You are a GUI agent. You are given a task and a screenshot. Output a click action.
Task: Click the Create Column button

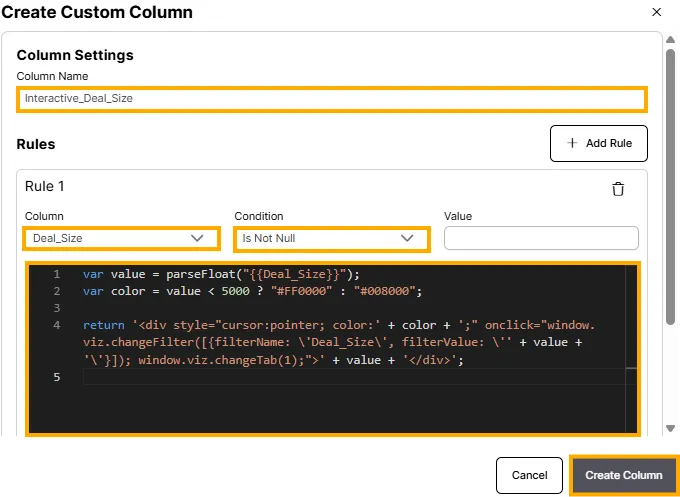623,475
